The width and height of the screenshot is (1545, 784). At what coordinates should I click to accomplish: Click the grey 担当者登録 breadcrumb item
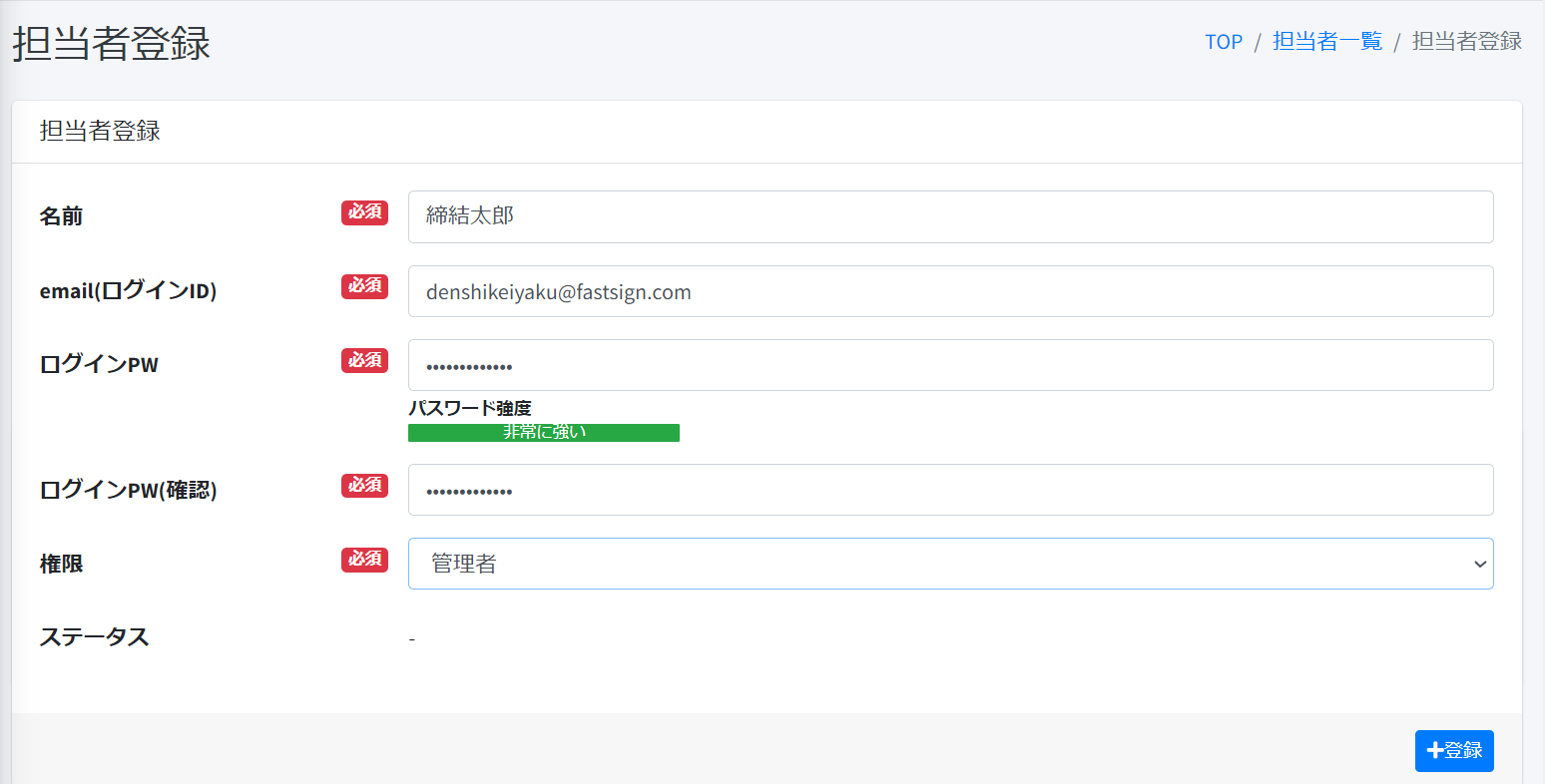tap(1466, 42)
